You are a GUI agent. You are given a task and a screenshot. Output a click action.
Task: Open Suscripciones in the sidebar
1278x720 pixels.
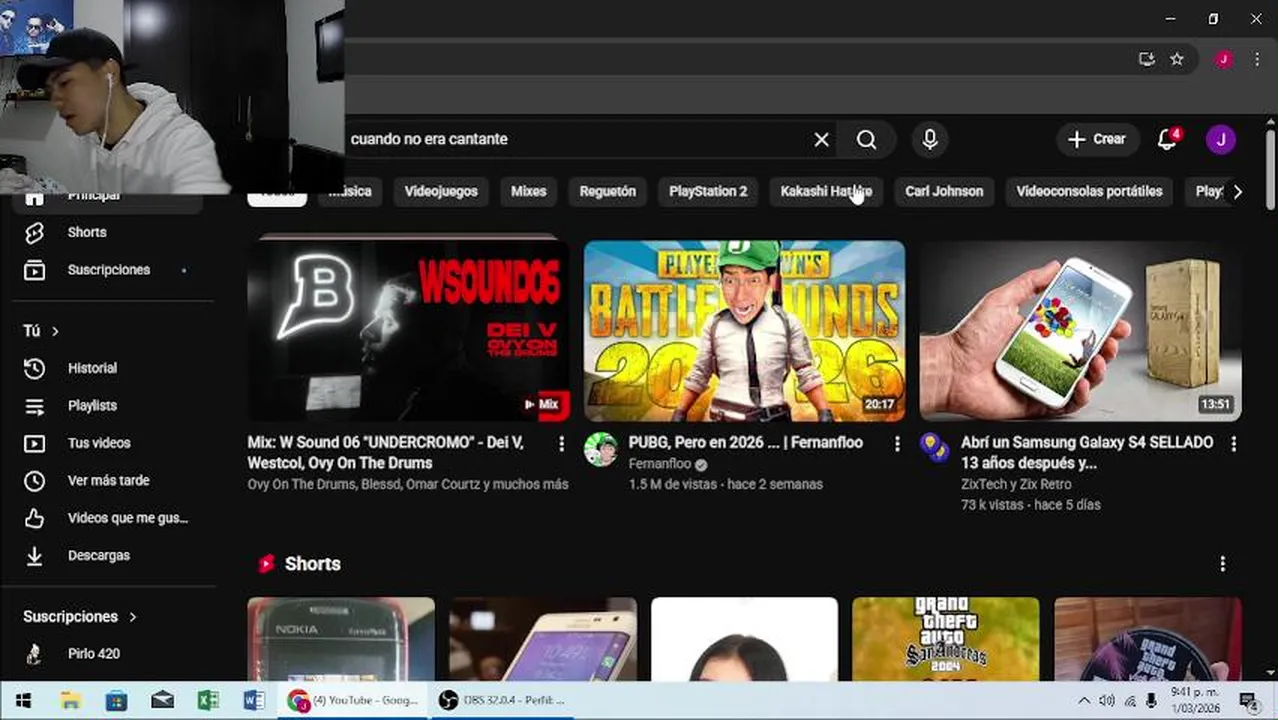[108, 270]
